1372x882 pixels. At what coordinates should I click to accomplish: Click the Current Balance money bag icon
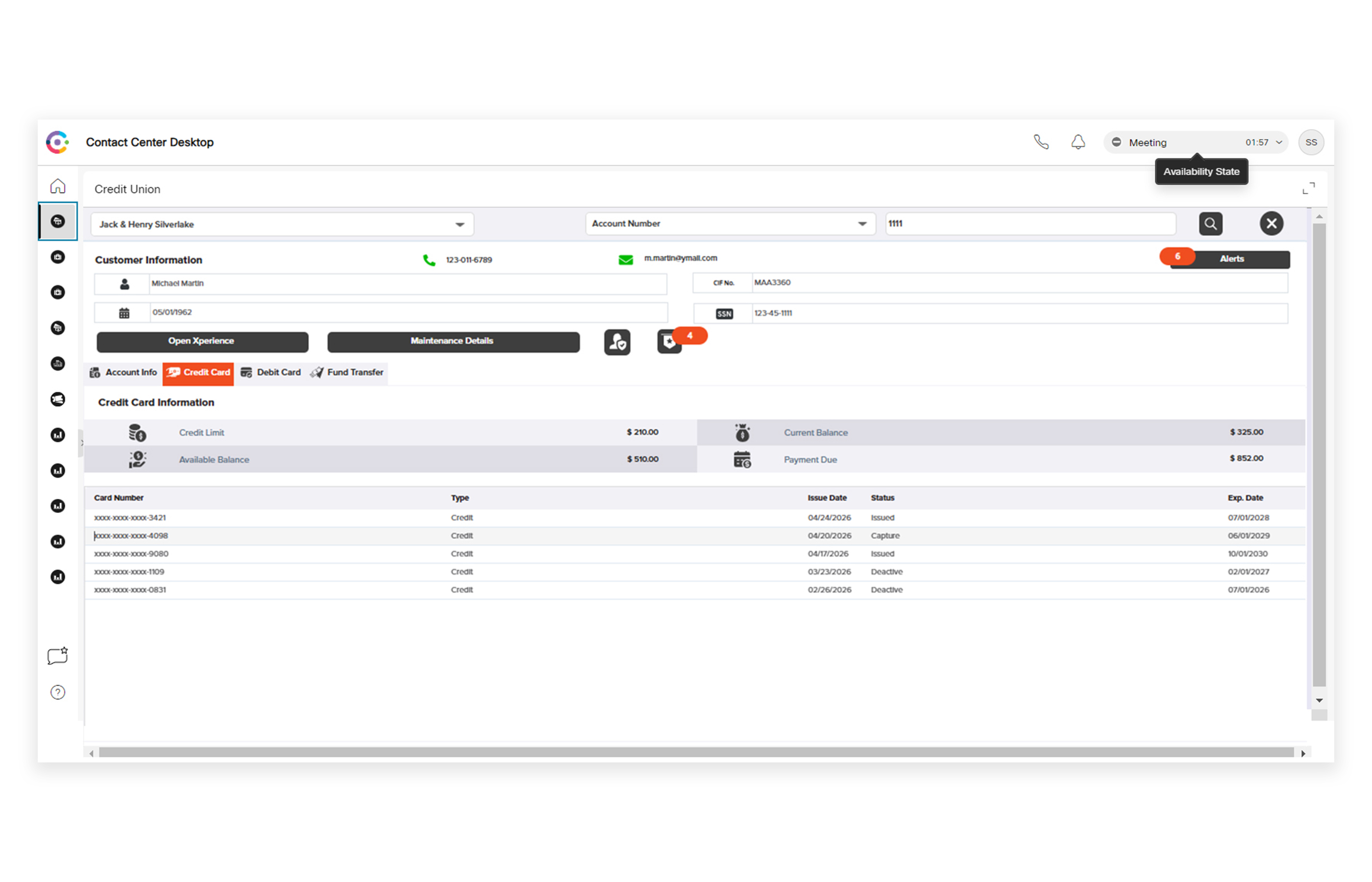(742, 432)
